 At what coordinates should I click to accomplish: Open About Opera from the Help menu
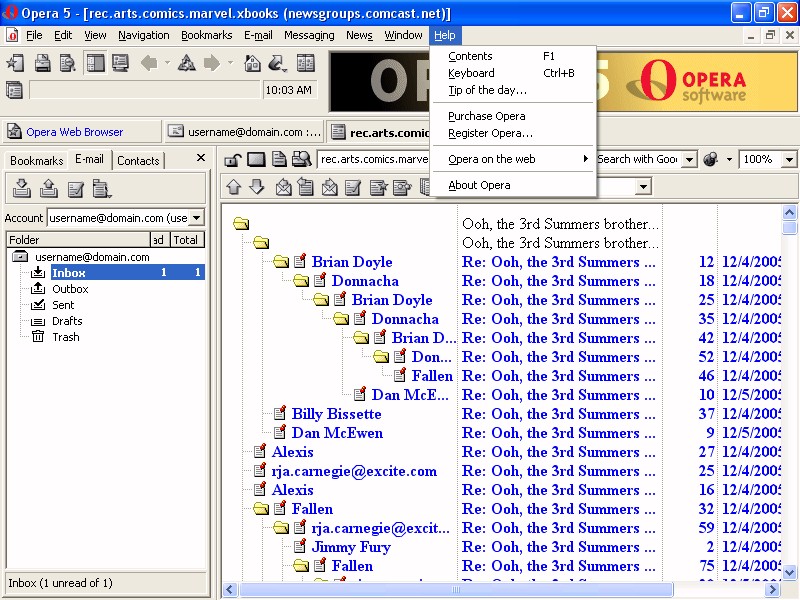tap(513, 185)
